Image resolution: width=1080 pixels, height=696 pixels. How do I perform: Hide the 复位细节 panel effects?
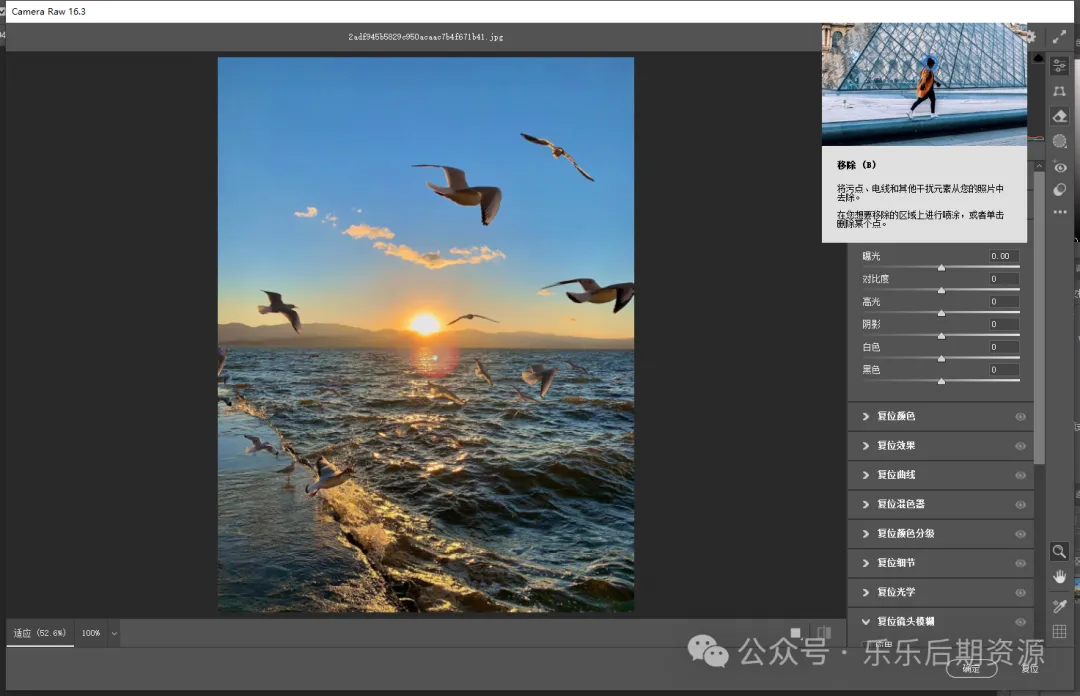[1020, 563]
